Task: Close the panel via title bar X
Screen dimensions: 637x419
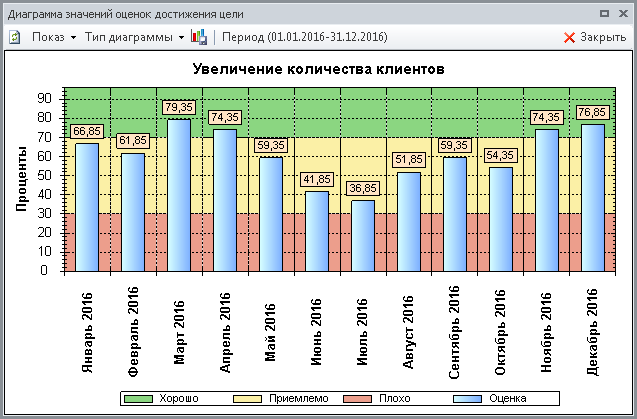Action: (x=622, y=14)
